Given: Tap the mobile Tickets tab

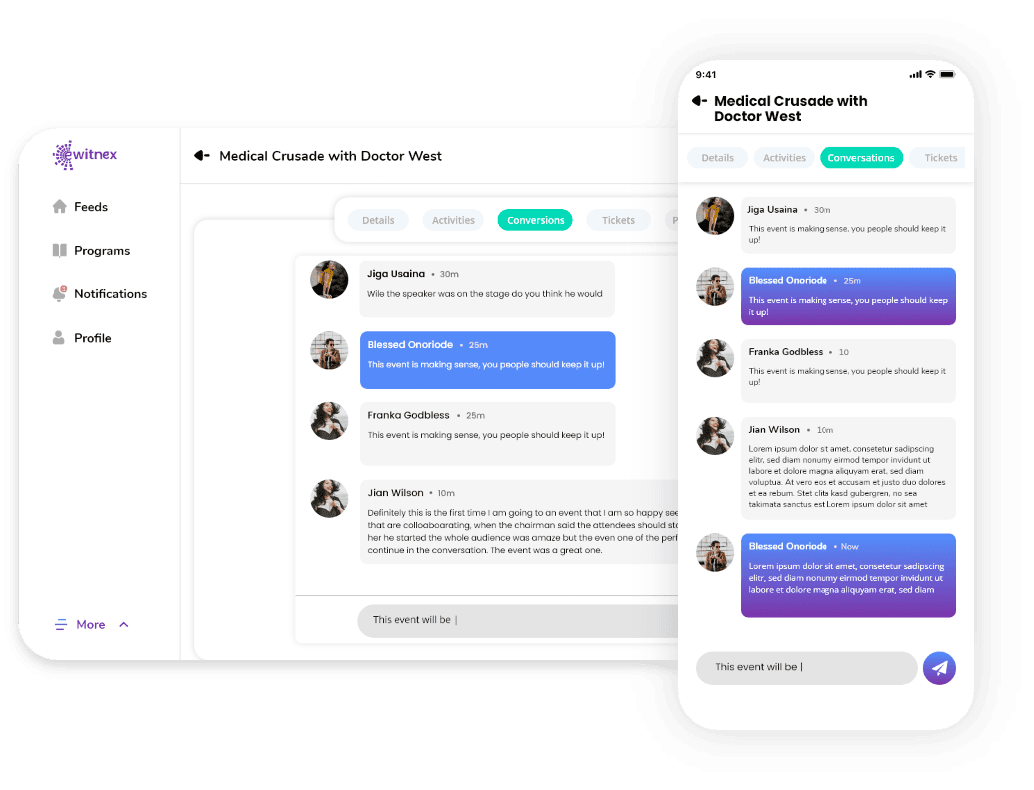Looking at the screenshot, I should click(939, 158).
